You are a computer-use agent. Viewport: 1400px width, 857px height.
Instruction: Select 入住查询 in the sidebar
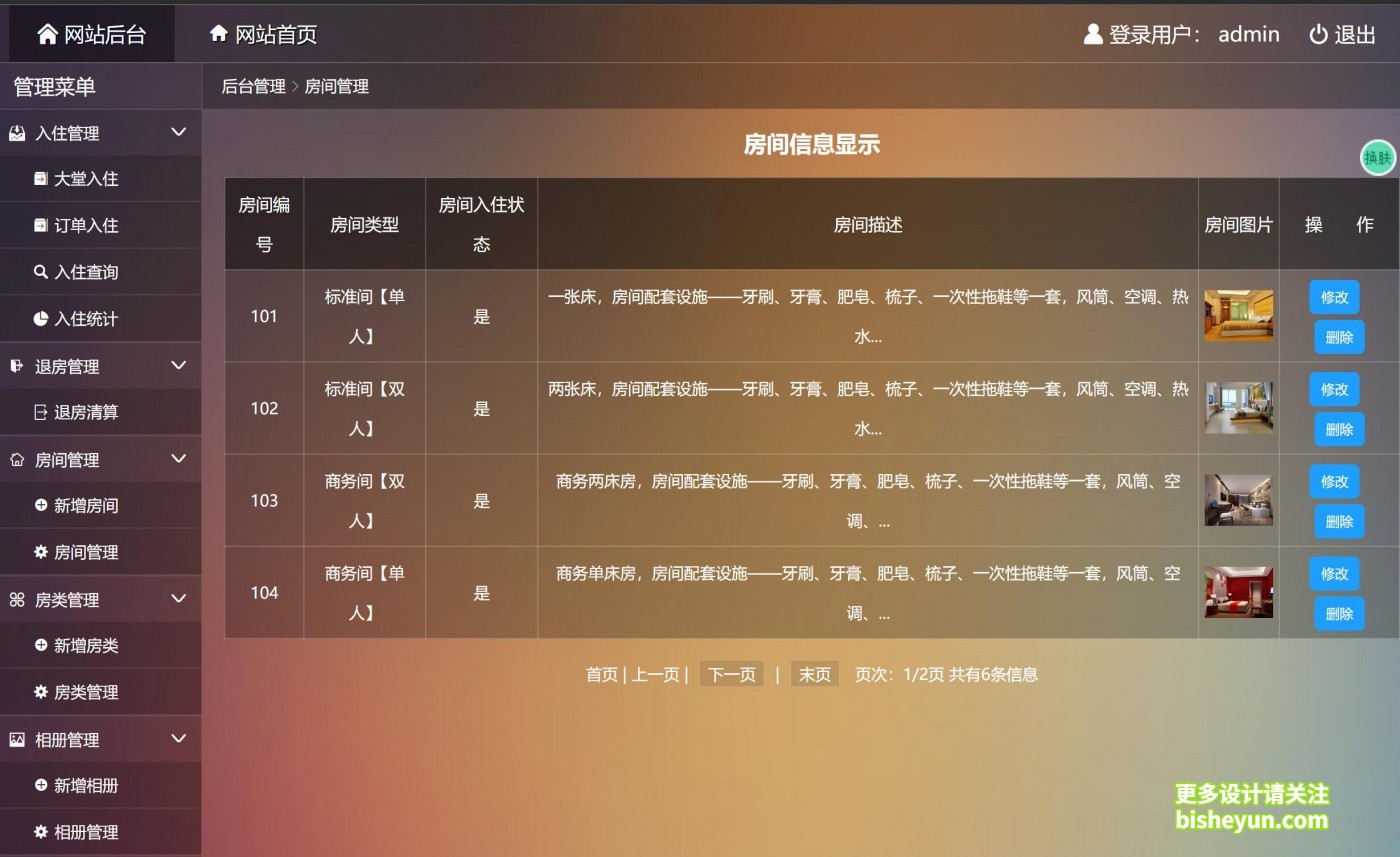[100, 272]
